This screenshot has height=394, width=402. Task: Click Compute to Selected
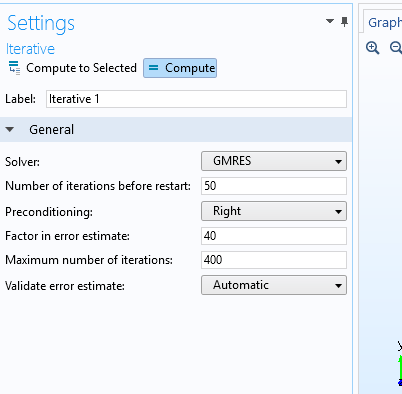pos(73,68)
